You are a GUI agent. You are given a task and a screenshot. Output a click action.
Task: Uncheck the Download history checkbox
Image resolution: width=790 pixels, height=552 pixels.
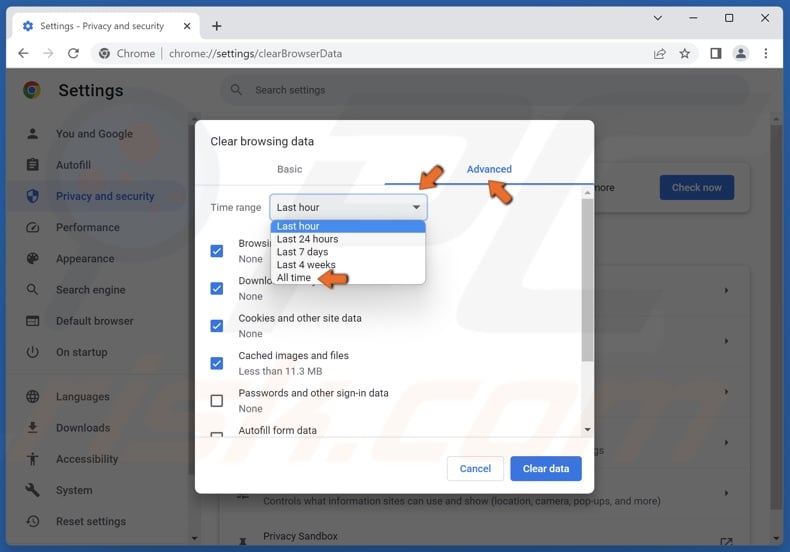tap(217, 288)
